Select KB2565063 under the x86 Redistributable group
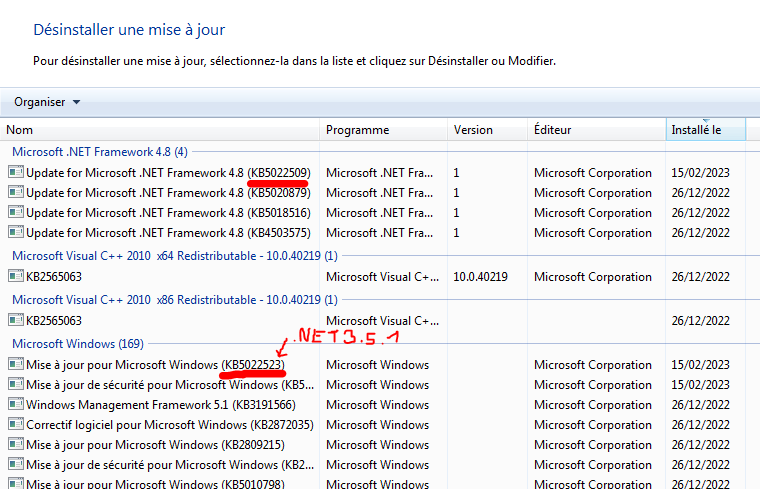This screenshot has width=760, height=489. (54, 320)
